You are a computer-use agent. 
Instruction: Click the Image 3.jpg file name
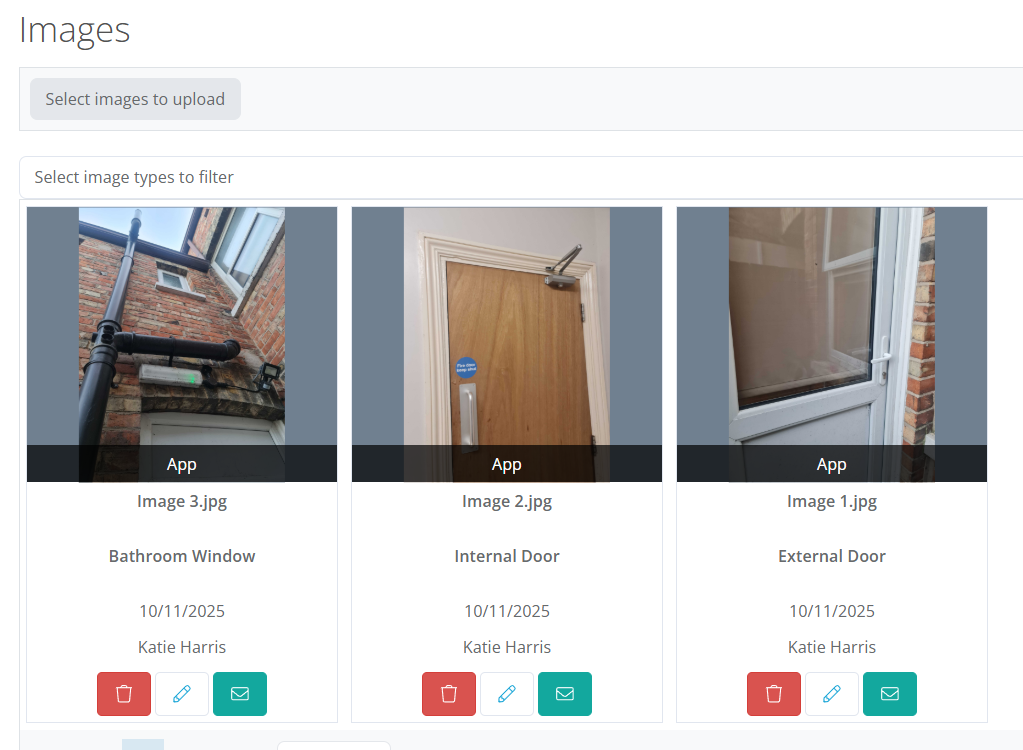182,502
